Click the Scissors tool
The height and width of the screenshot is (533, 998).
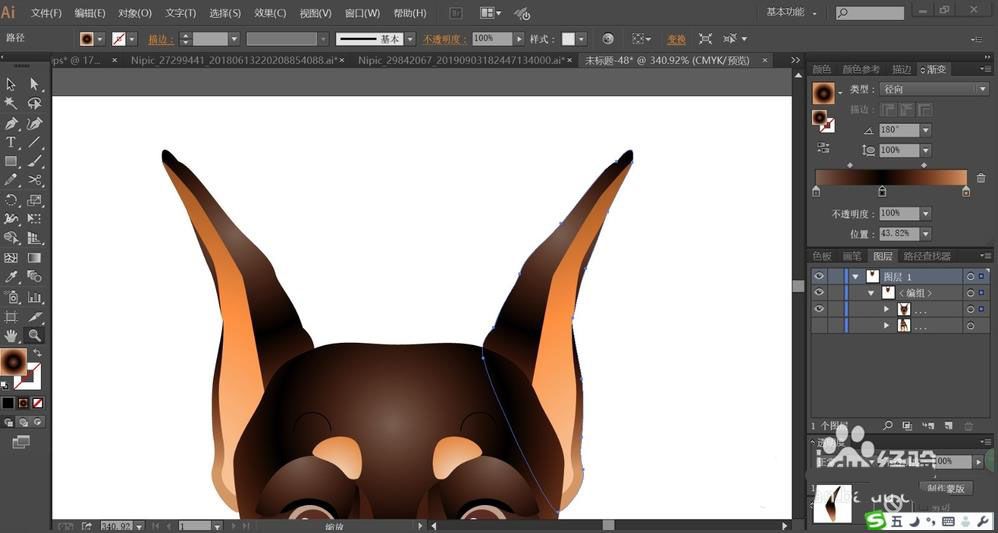coord(35,181)
